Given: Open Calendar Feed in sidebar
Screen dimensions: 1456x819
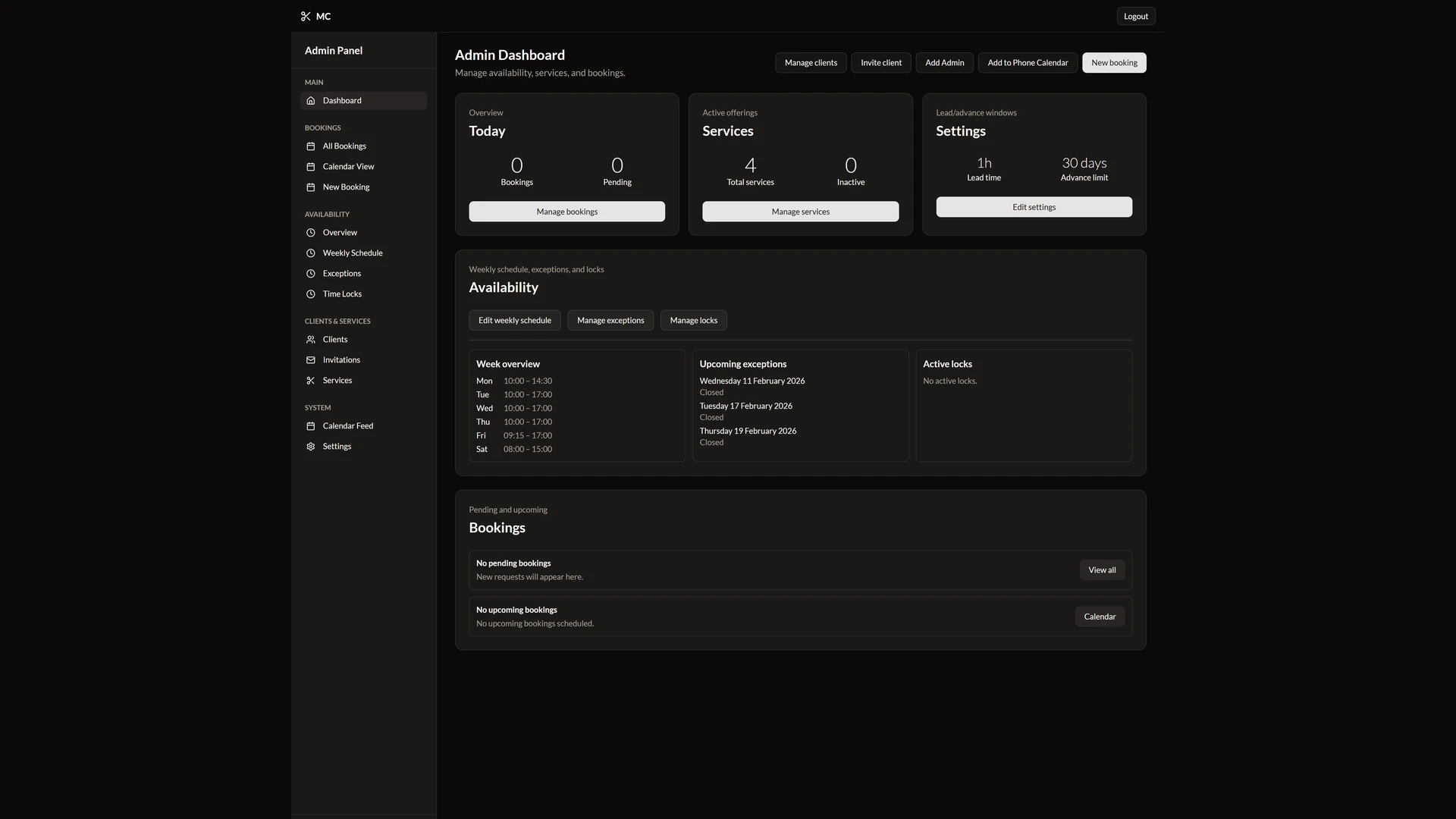Looking at the screenshot, I should tap(363, 426).
